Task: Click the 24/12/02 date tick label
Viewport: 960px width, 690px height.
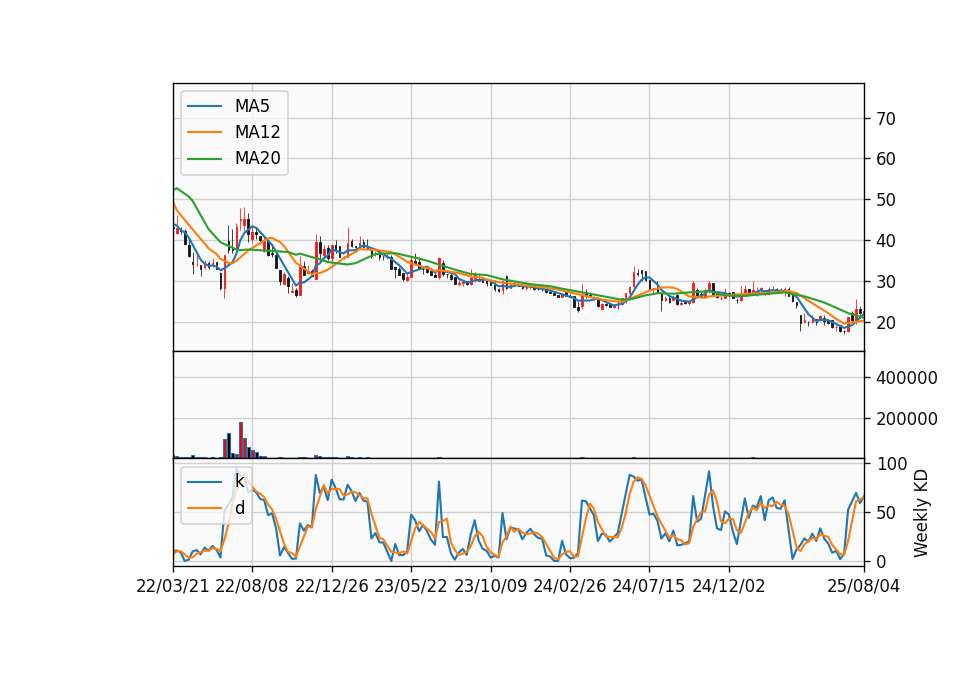Action: [729, 587]
